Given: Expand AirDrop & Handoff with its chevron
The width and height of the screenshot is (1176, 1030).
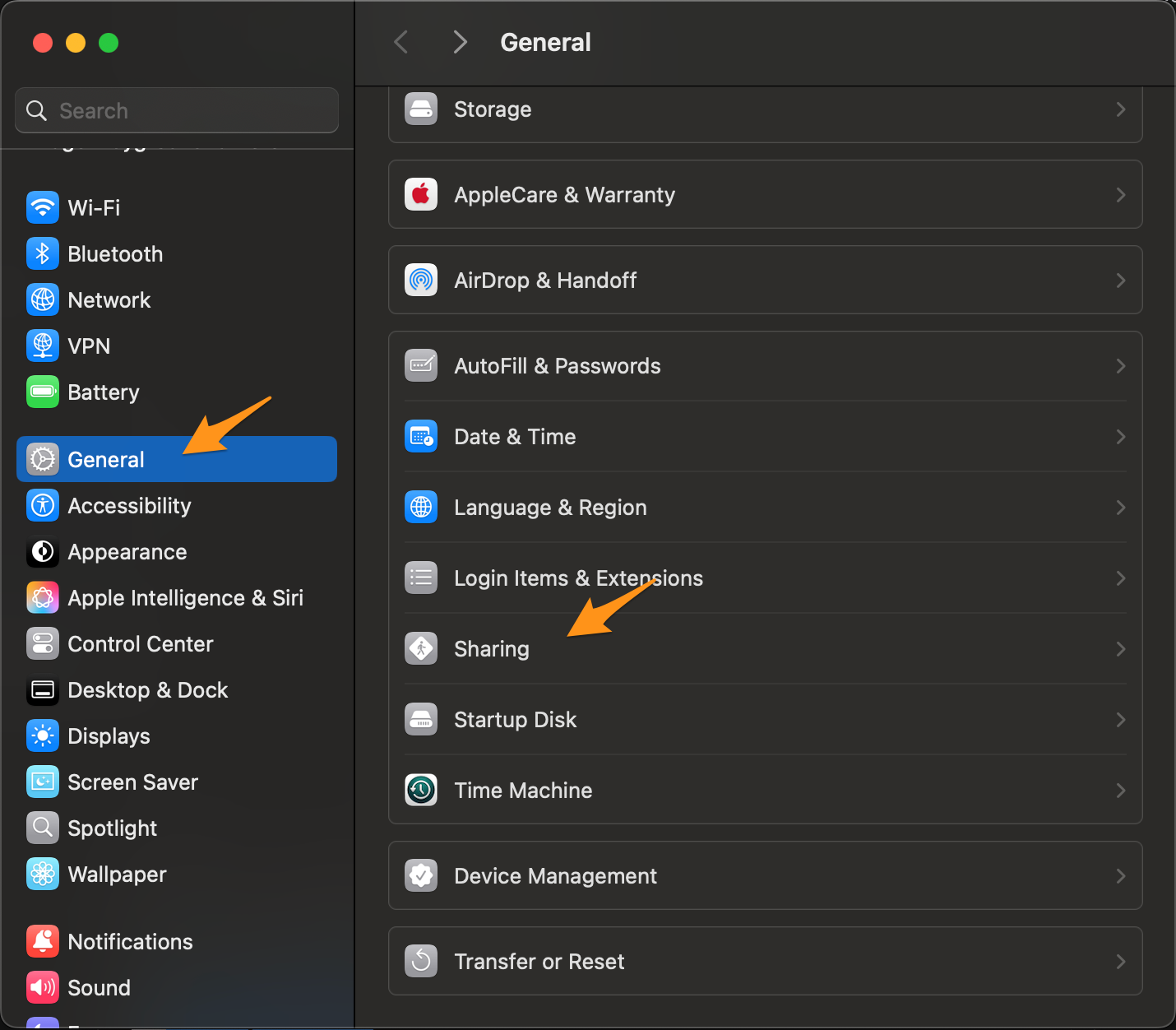Looking at the screenshot, I should tap(1120, 280).
